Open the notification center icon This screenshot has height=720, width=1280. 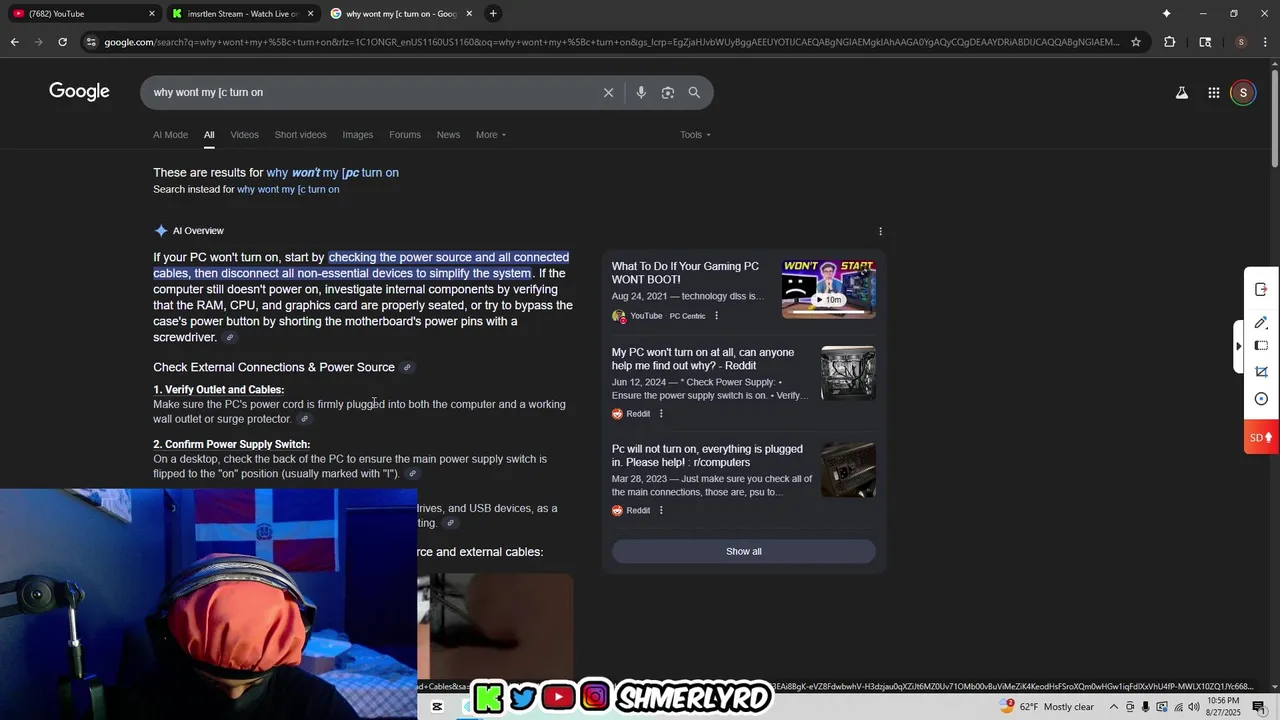point(1259,707)
